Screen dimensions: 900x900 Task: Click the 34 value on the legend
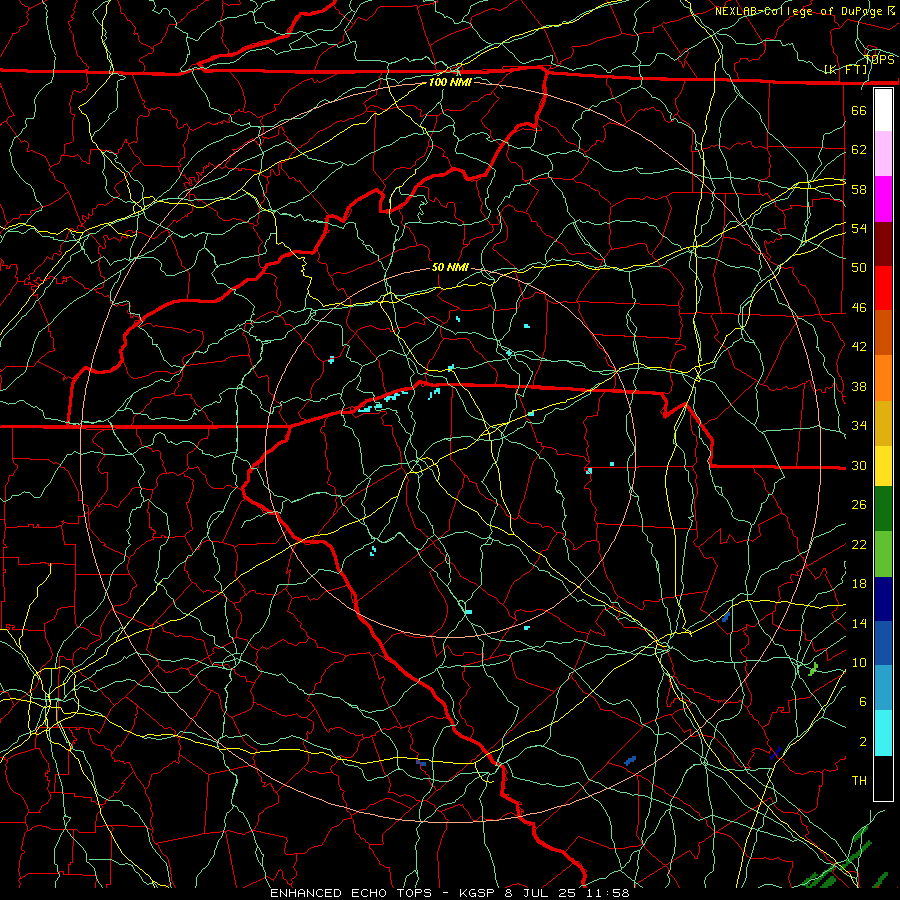pos(859,426)
